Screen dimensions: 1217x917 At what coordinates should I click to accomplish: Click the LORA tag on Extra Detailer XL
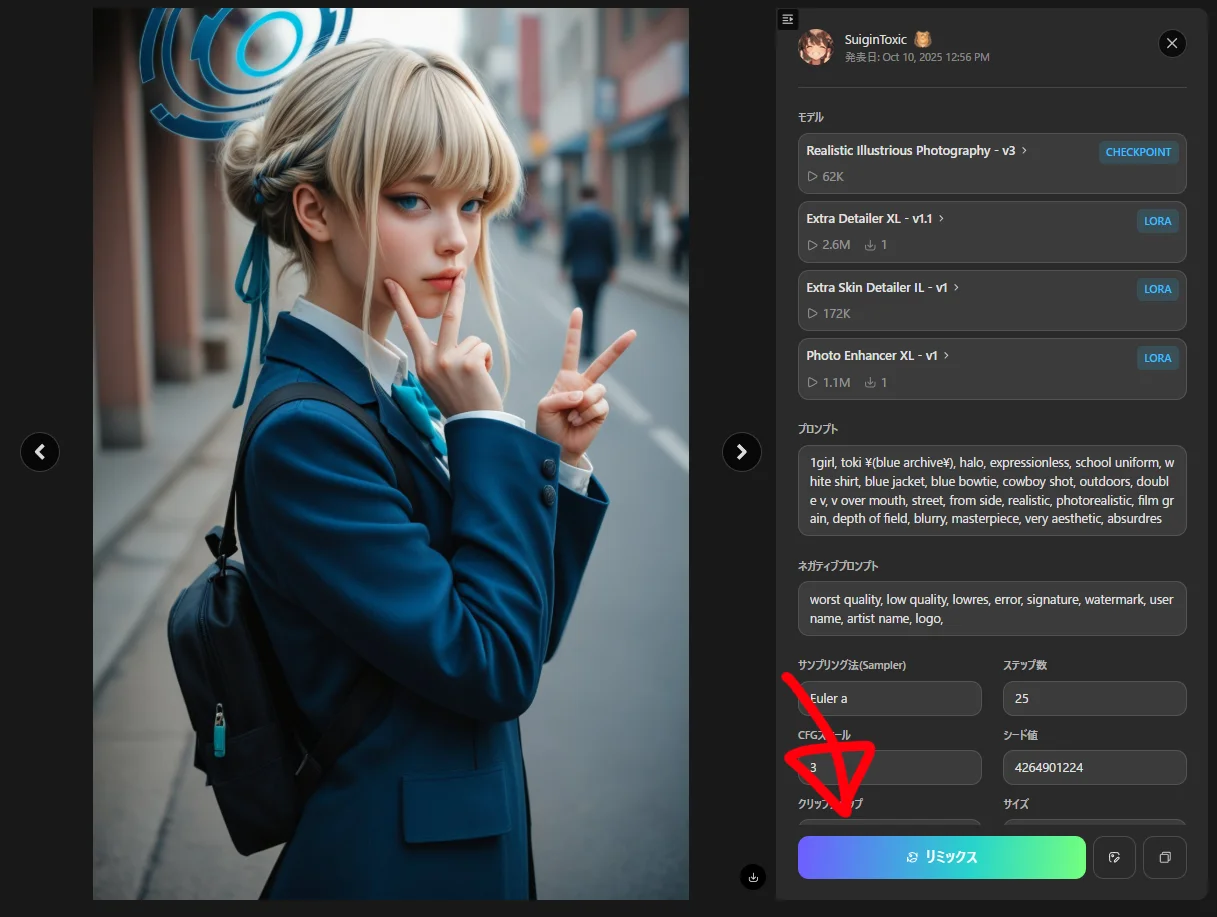click(x=1157, y=221)
